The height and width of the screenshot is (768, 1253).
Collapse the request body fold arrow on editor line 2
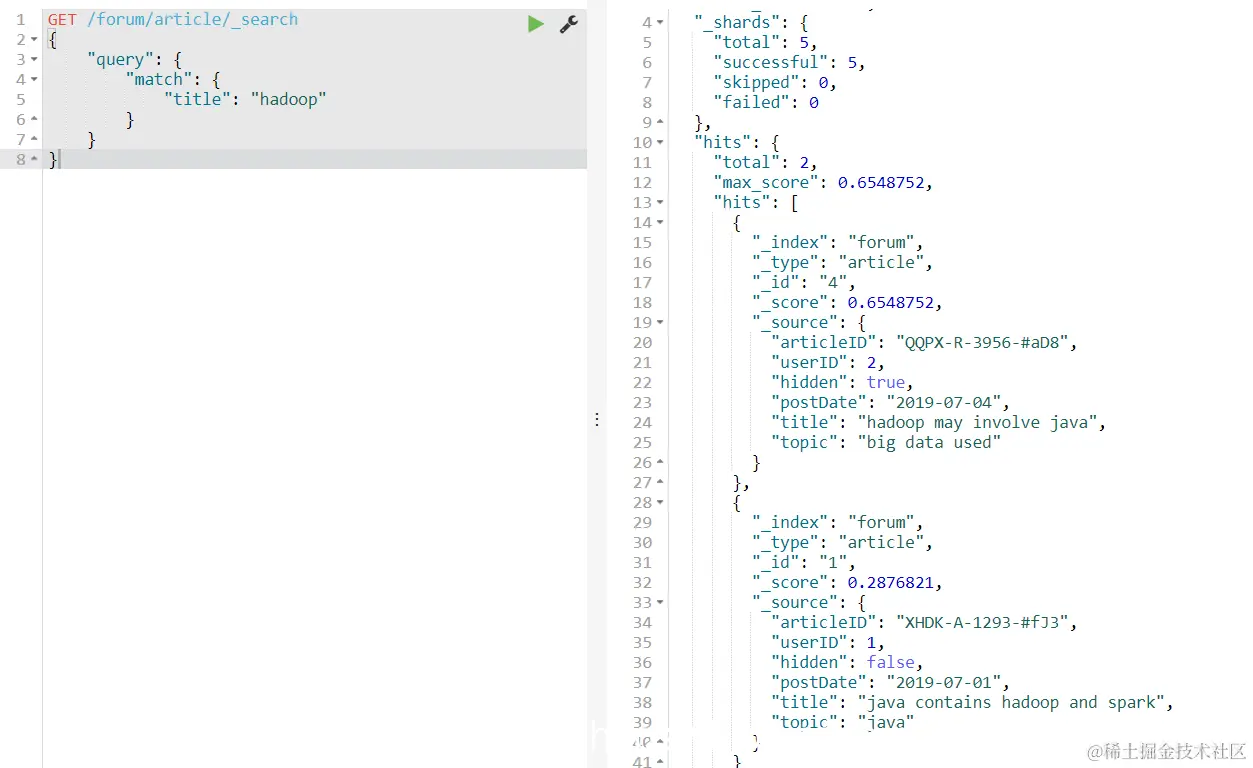point(34,40)
